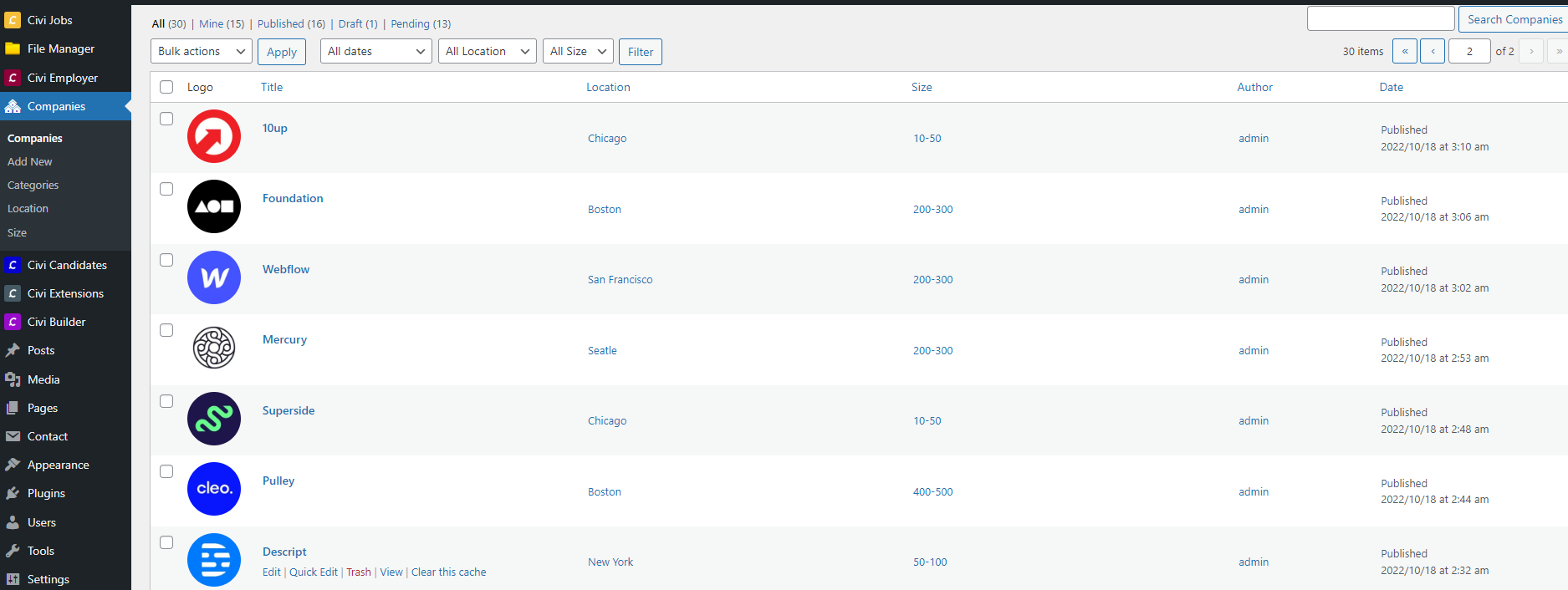This screenshot has height=590, width=1568.
Task: Click the 10up company logo
Action: tap(214, 136)
